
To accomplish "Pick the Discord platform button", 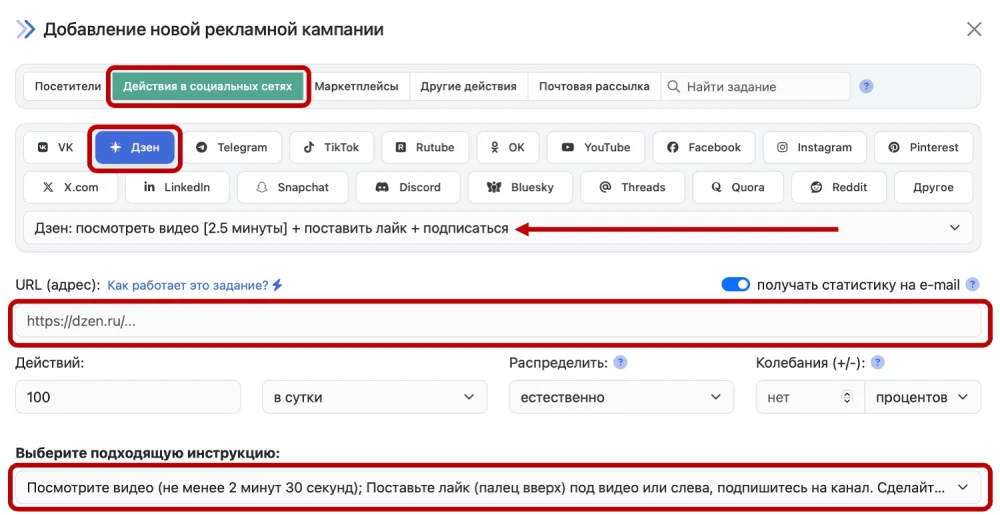I will pyautogui.click(x=408, y=187).
